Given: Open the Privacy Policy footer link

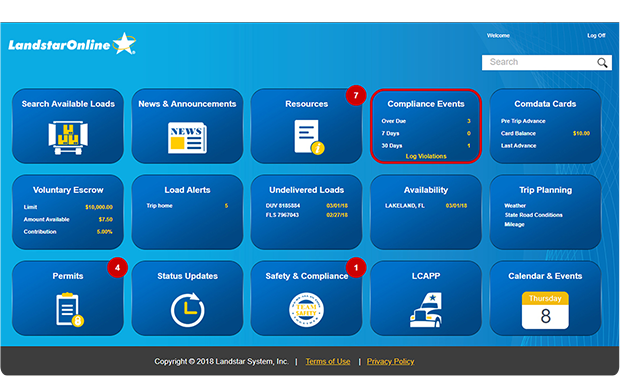Looking at the screenshot, I should tap(390, 361).
